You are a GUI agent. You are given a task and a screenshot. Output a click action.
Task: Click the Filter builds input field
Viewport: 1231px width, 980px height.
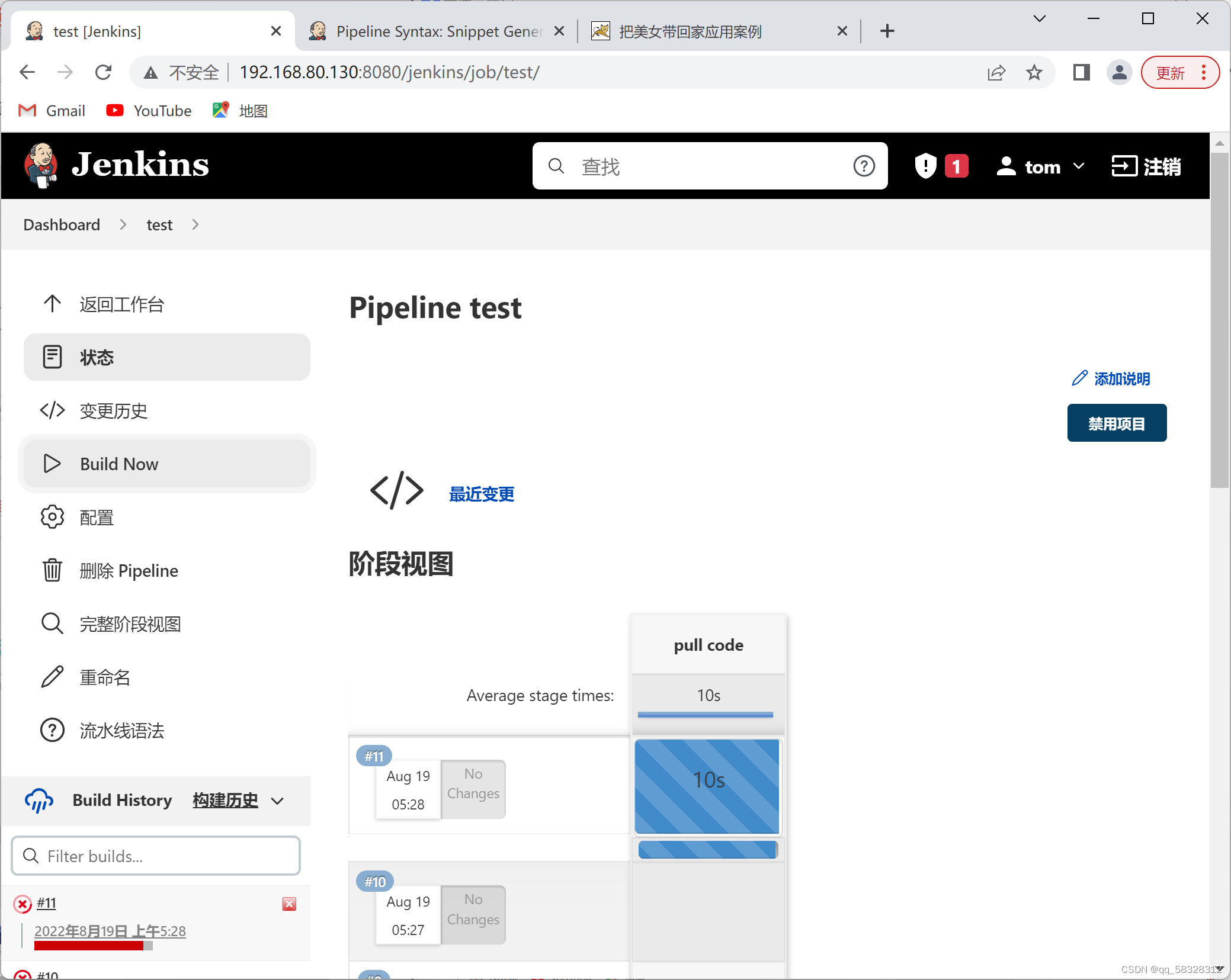pyautogui.click(x=156, y=856)
